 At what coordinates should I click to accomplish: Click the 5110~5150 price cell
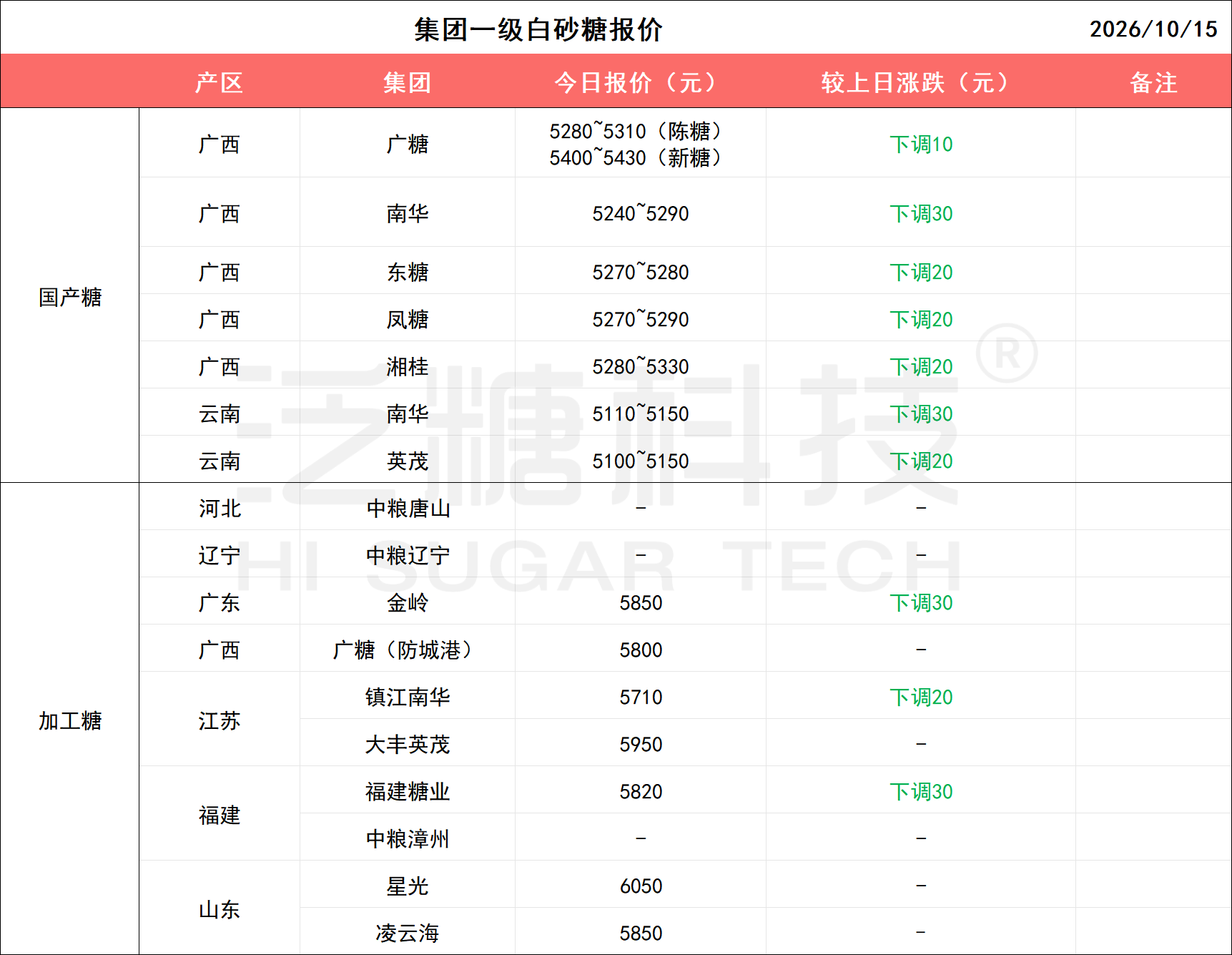pos(640,413)
